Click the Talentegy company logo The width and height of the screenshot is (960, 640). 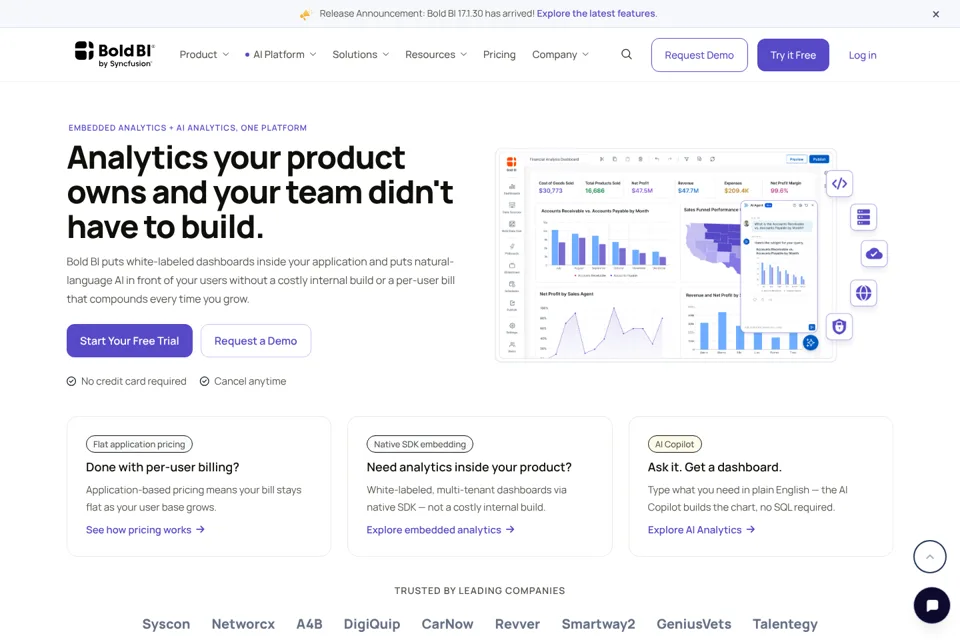coord(785,624)
